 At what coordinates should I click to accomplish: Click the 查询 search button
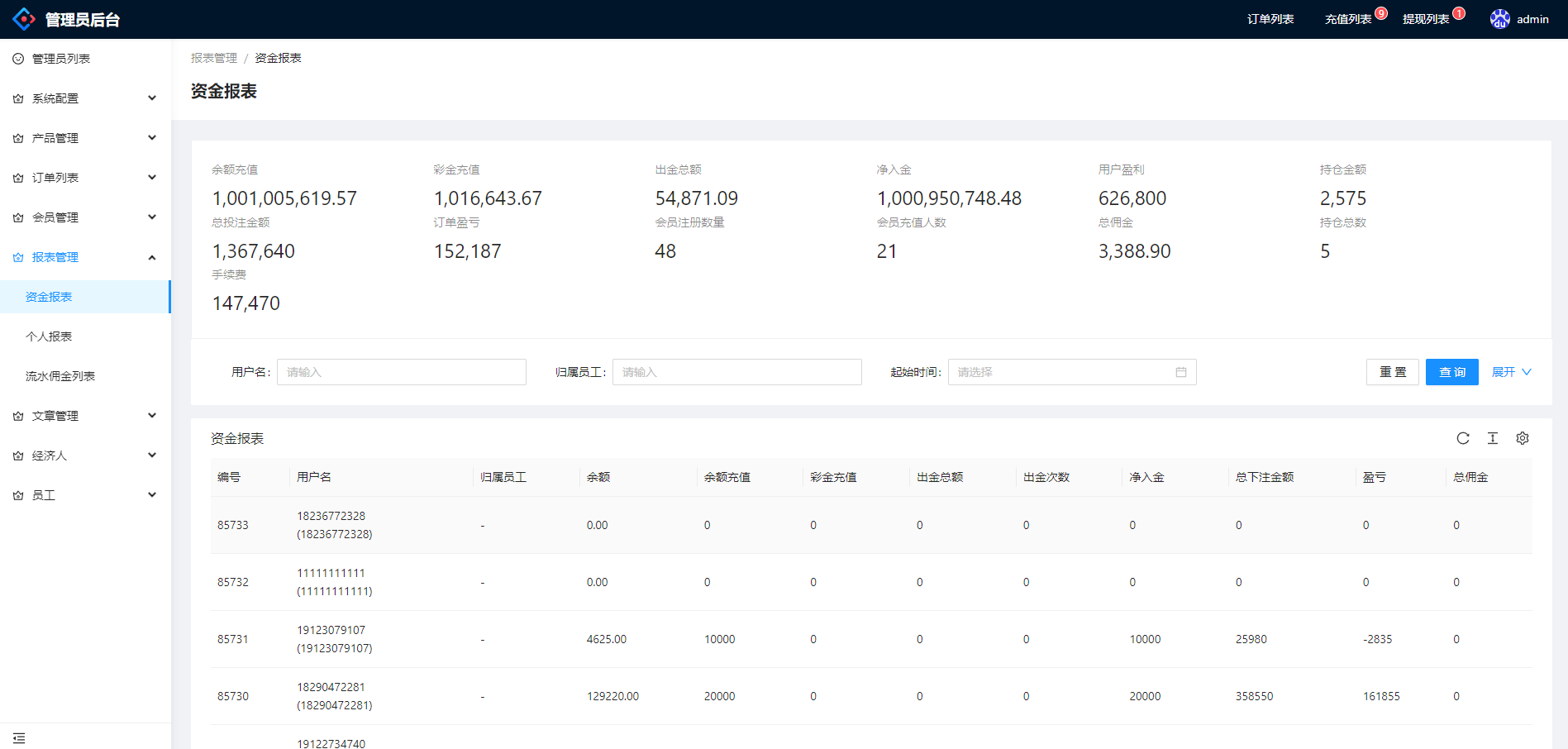pos(1451,372)
